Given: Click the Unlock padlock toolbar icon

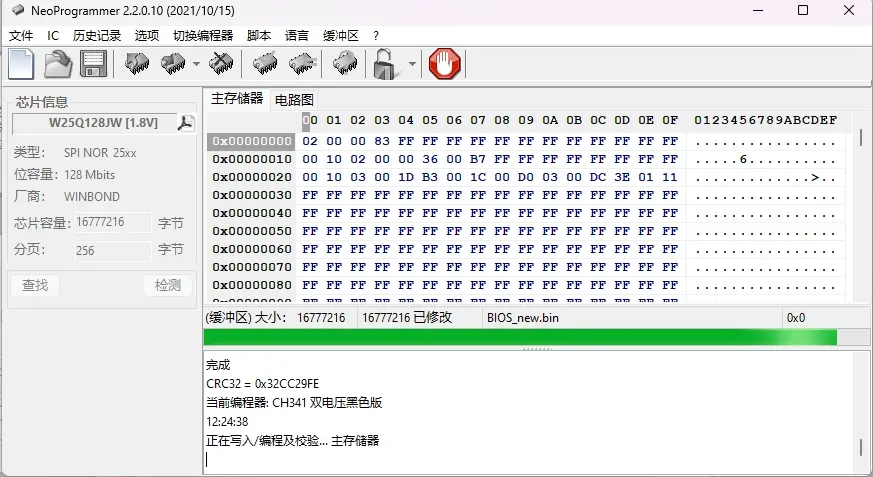Looking at the screenshot, I should 387,63.
